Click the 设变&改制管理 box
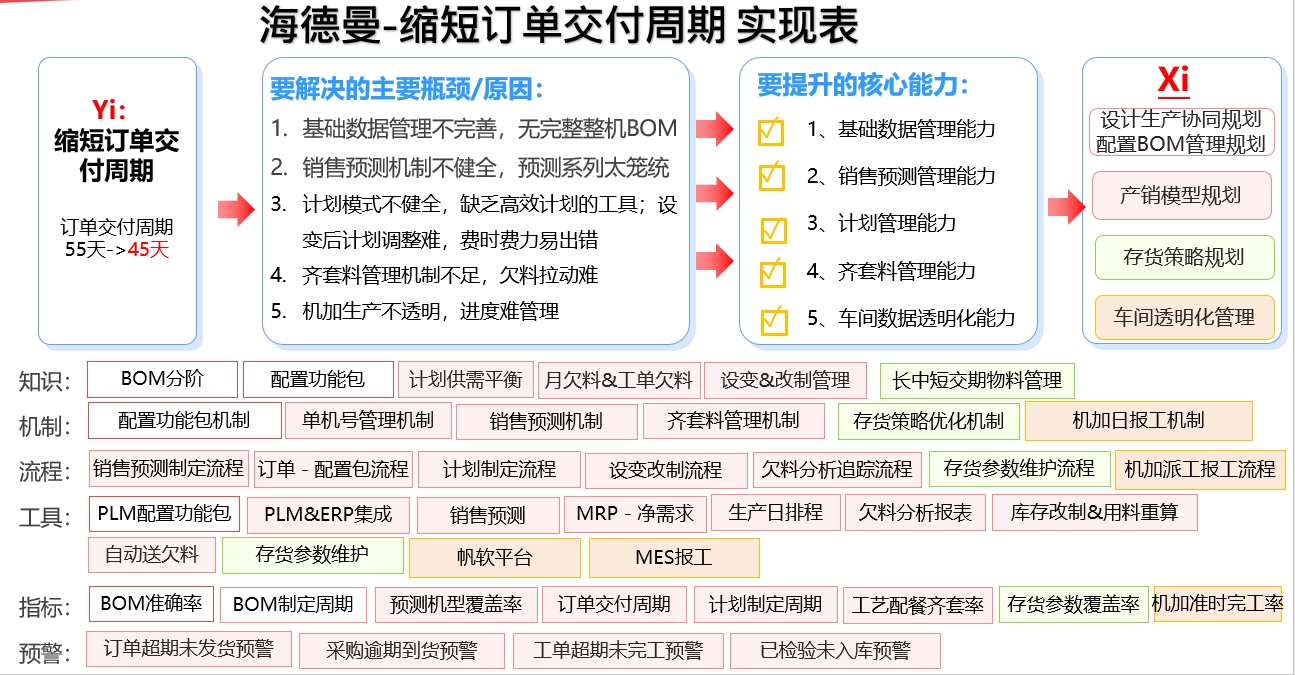The width and height of the screenshot is (1295, 675). tap(785, 380)
